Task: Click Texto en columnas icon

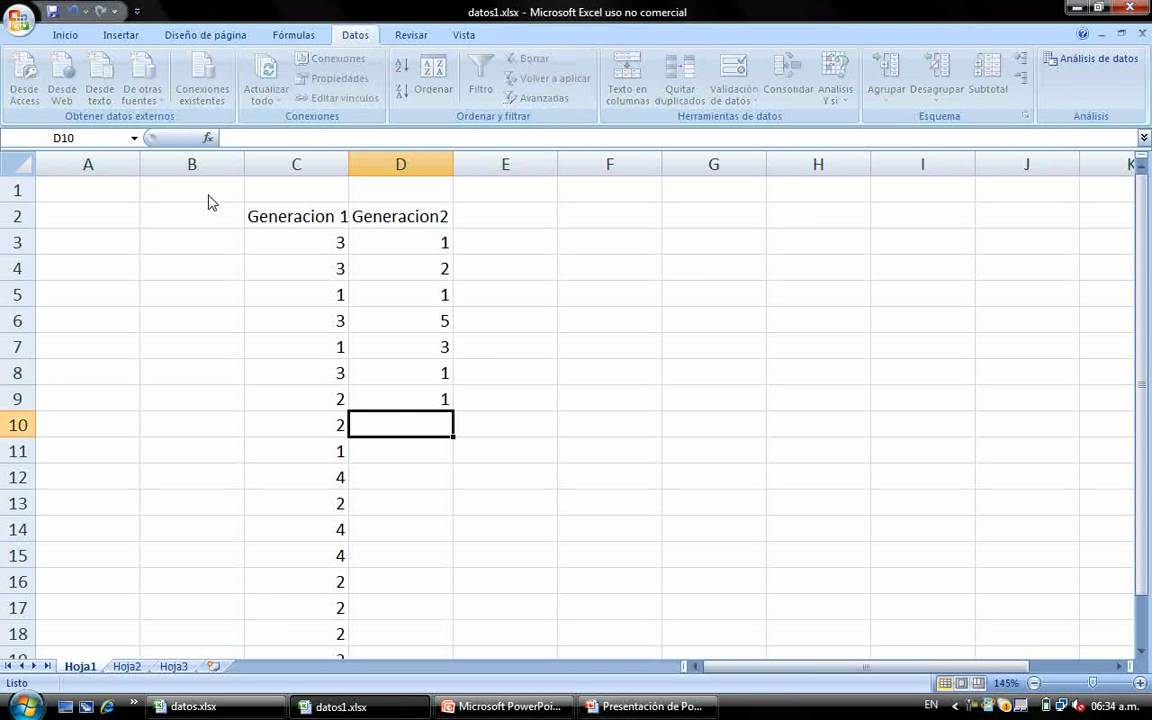Action: point(627,78)
